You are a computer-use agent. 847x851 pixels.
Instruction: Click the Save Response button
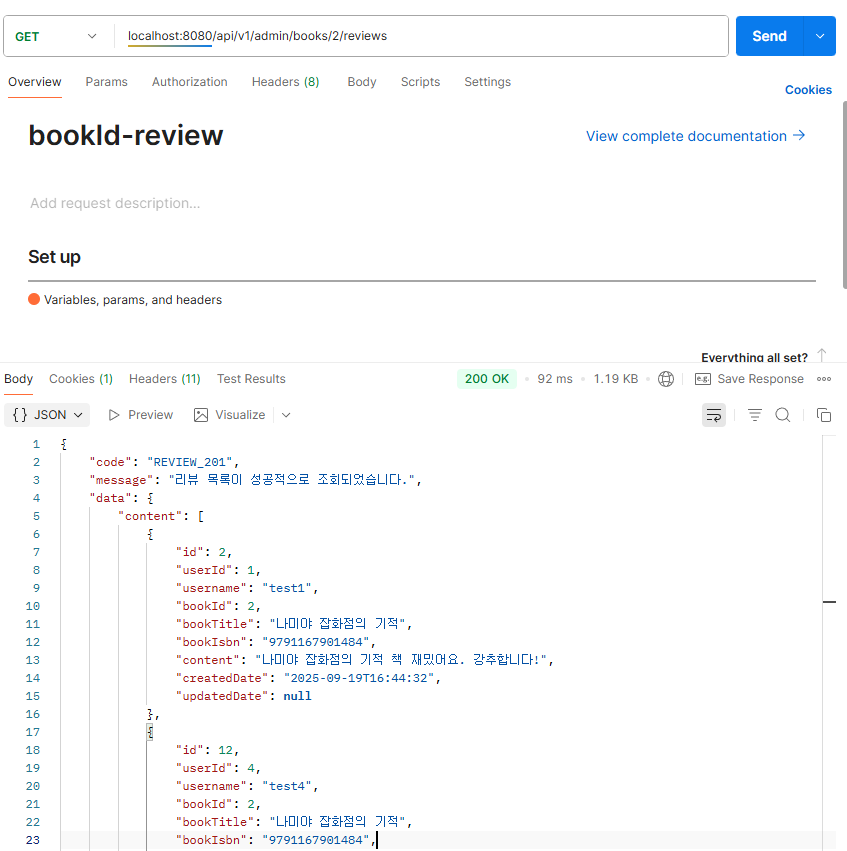pyautogui.click(x=749, y=379)
